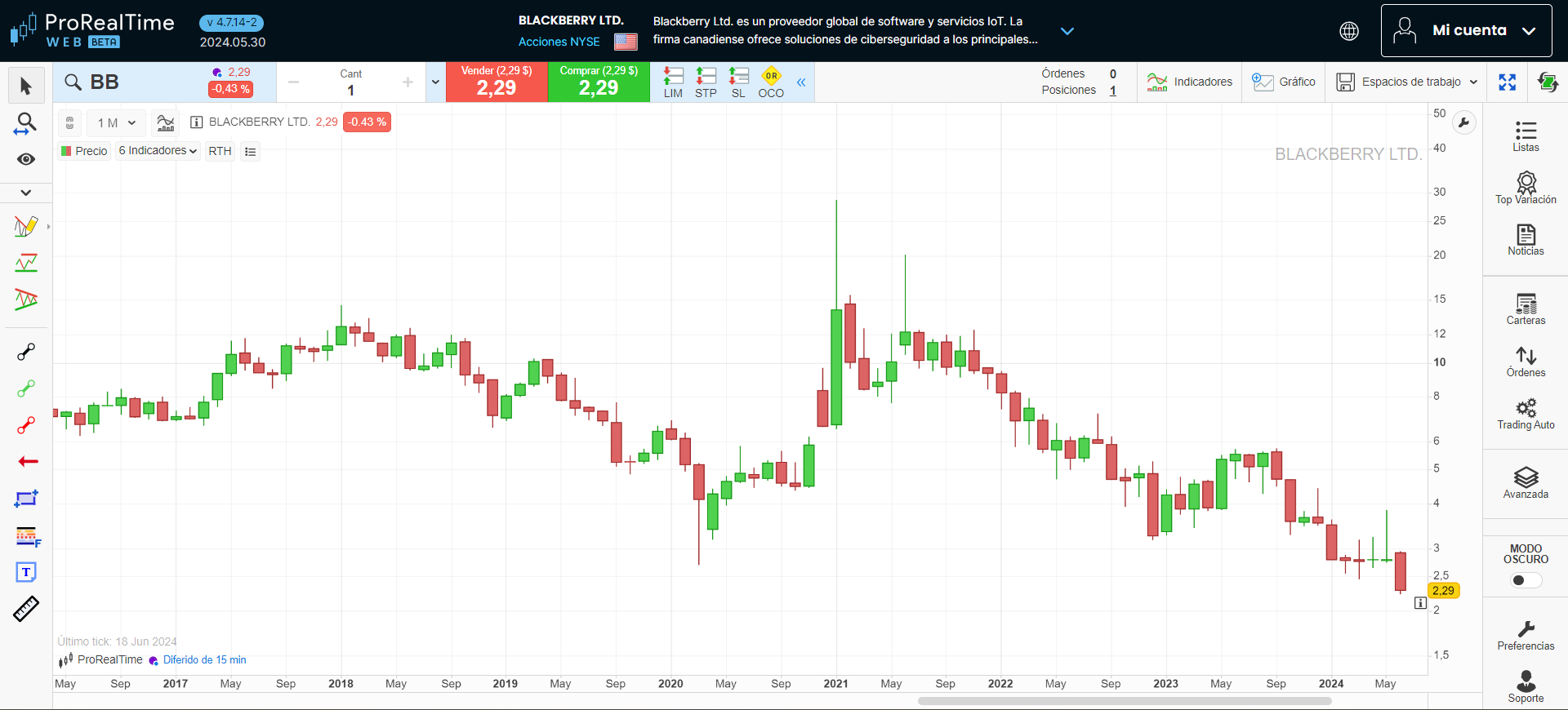
Task: Open the Top Variación panel
Action: coord(1526,188)
